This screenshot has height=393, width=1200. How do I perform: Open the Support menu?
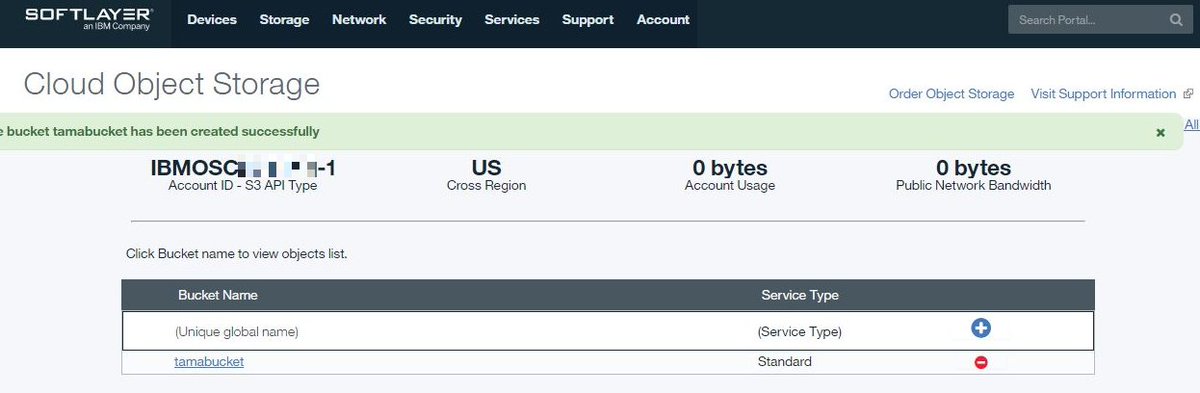pos(588,20)
